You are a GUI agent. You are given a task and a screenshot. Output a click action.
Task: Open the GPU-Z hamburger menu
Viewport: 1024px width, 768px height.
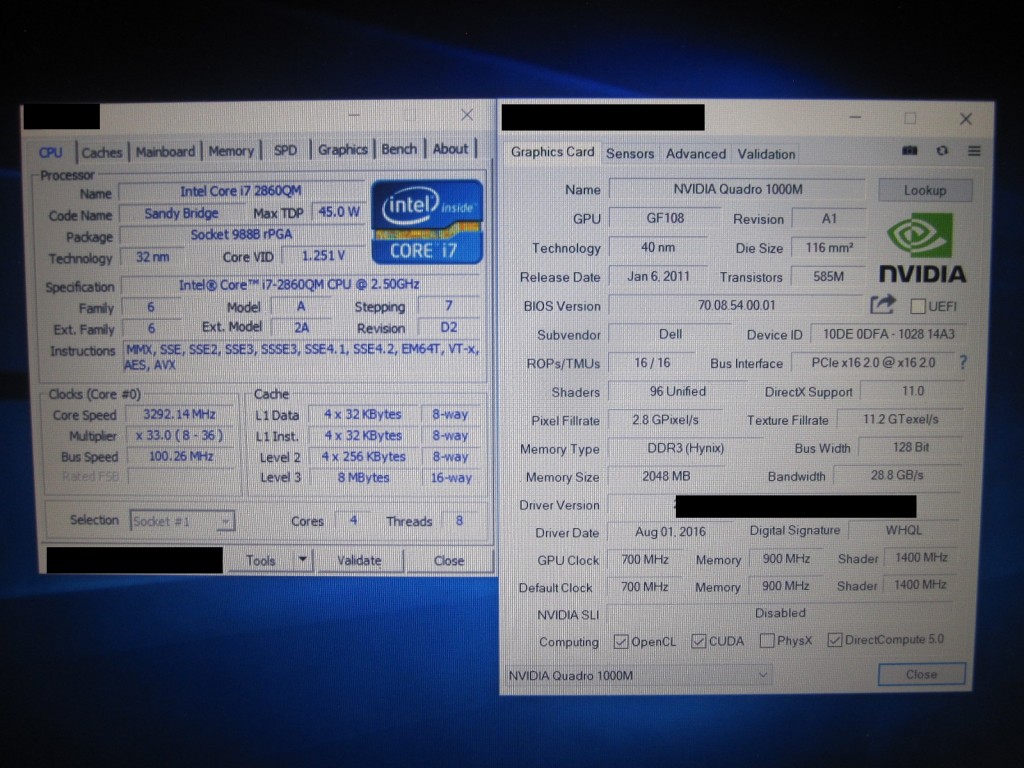click(x=974, y=151)
